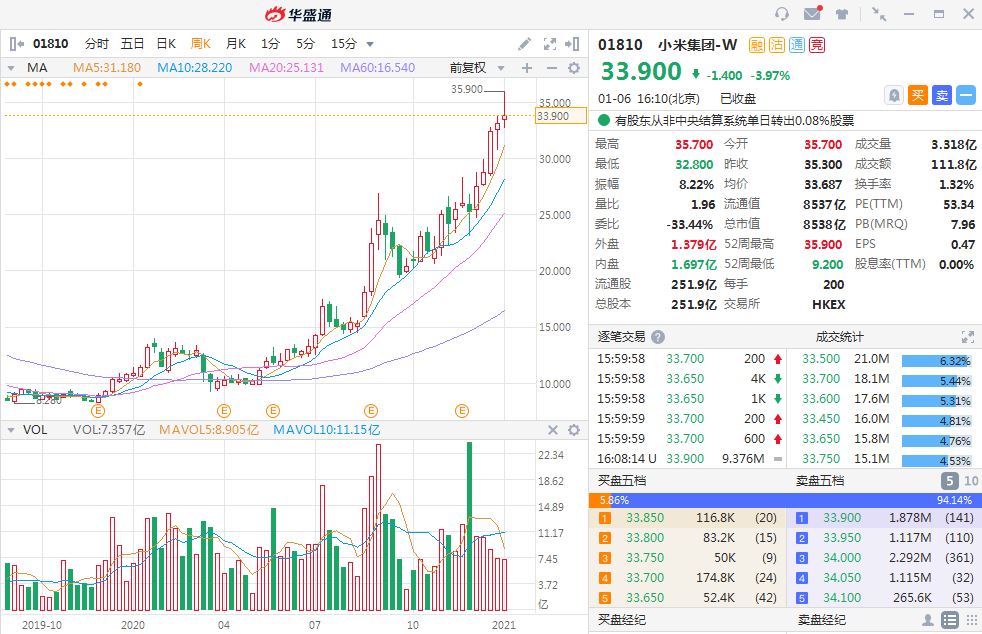The width and height of the screenshot is (982, 634).
Task: Switch to 5分 chart
Action: point(305,44)
